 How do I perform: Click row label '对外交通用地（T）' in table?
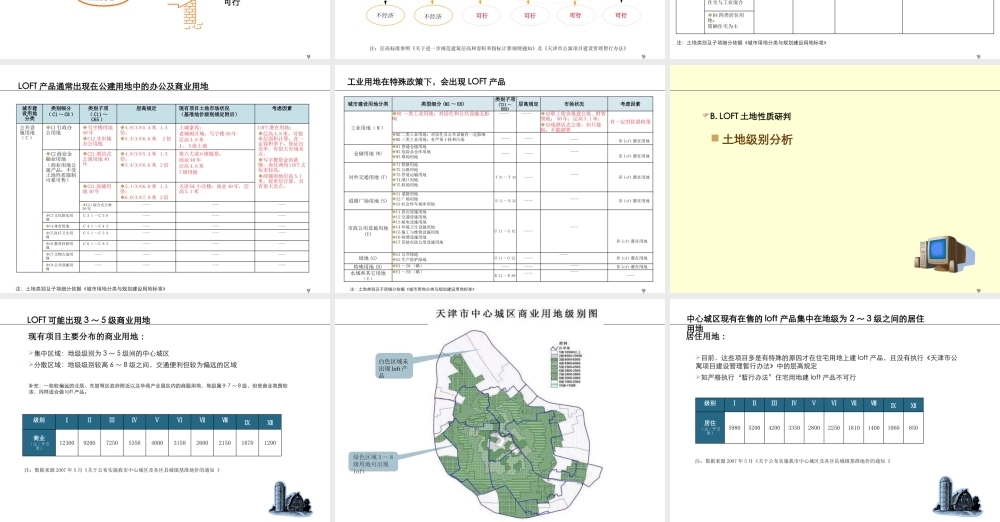coord(368,177)
